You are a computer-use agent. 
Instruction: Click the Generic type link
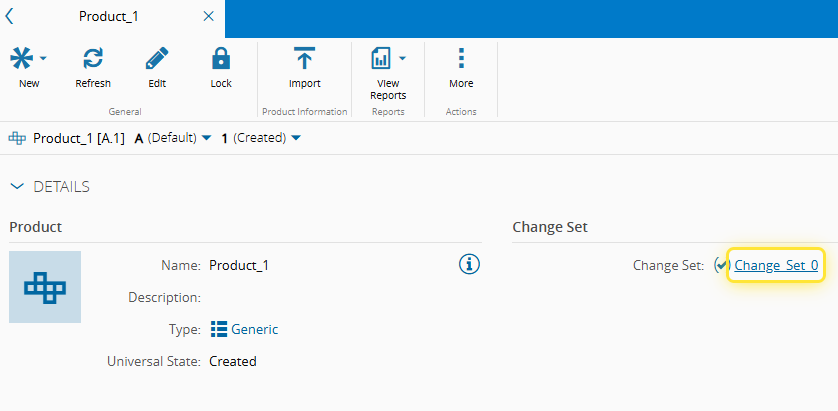(x=254, y=329)
